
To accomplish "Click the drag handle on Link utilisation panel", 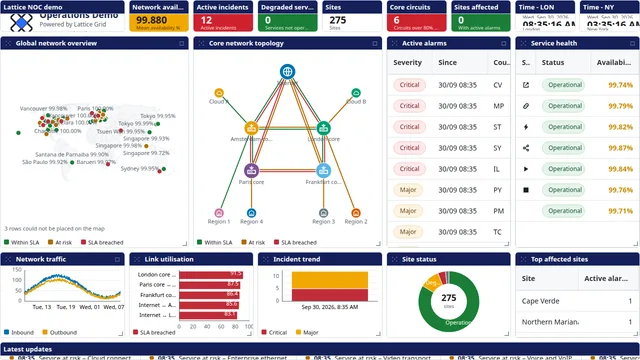I will coord(137,259).
